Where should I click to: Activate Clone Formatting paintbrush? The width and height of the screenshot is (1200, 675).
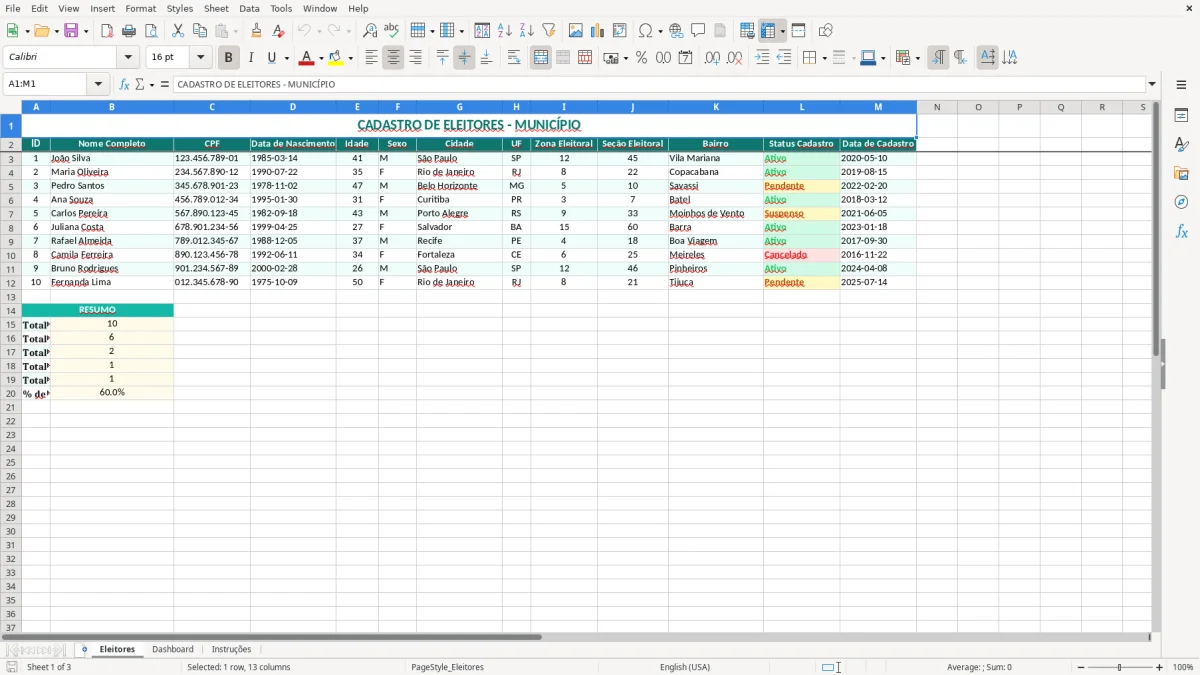click(x=257, y=31)
